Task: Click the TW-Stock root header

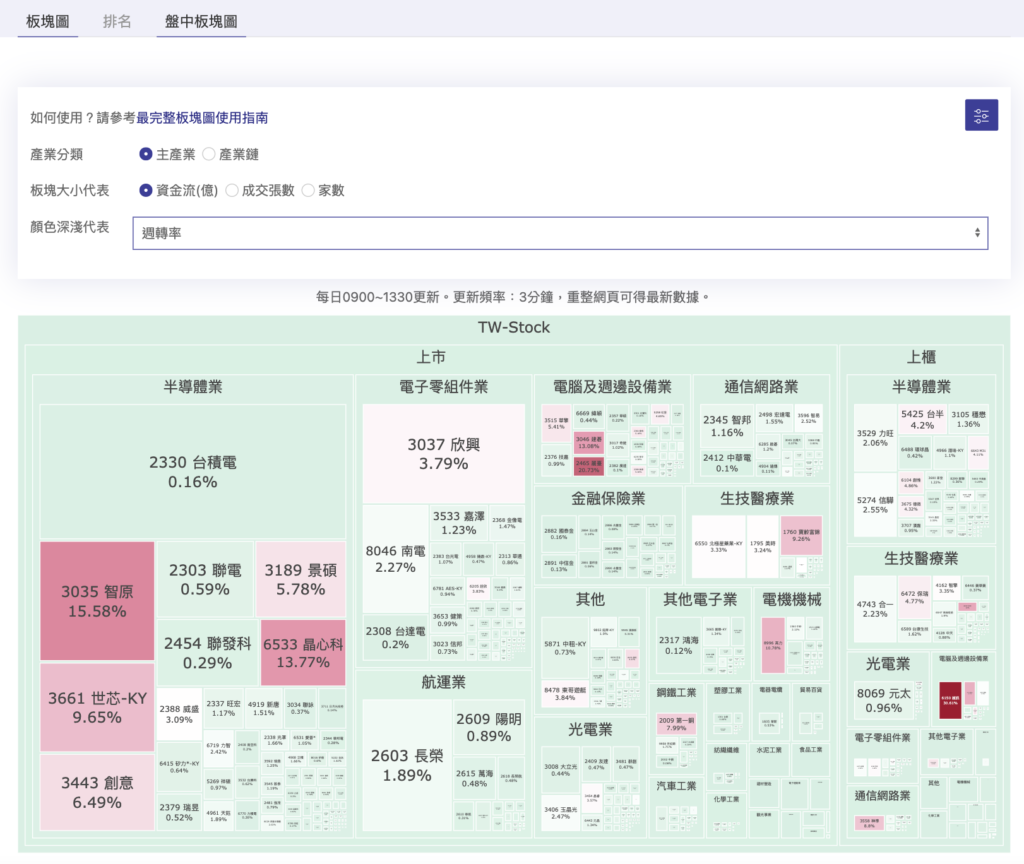Action: point(514,327)
